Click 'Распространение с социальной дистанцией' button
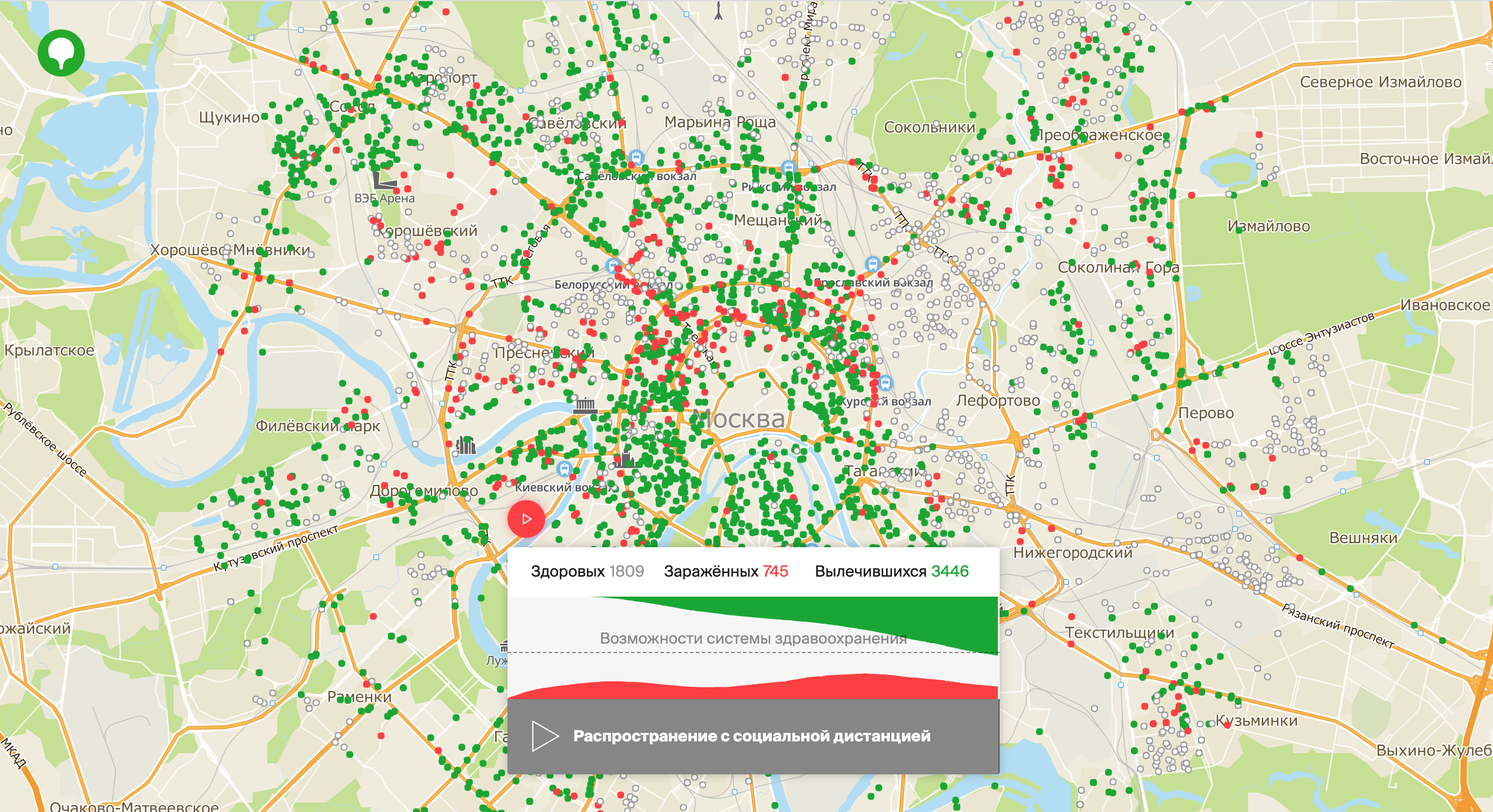Screen dimensions: 1493x812 pyautogui.click(x=753, y=736)
